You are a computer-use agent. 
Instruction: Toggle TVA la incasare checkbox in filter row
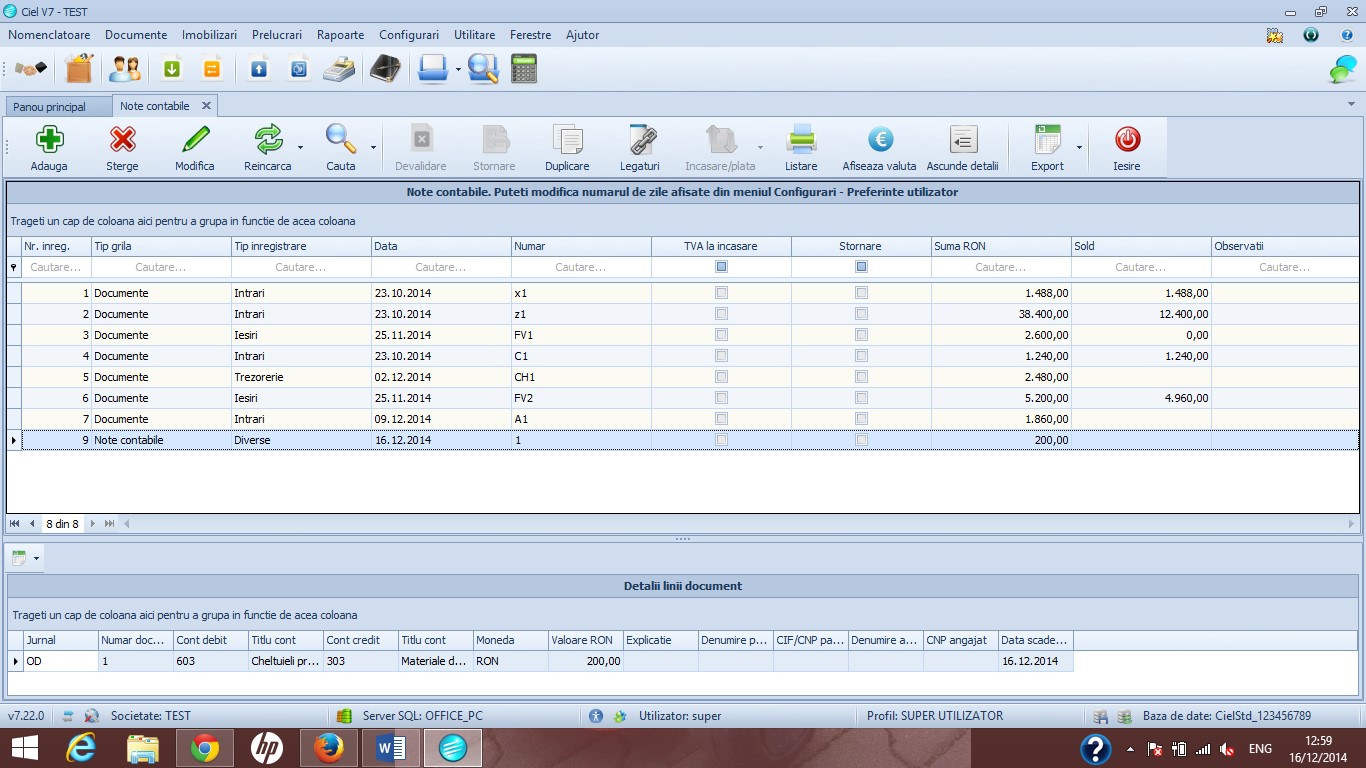point(721,267)
